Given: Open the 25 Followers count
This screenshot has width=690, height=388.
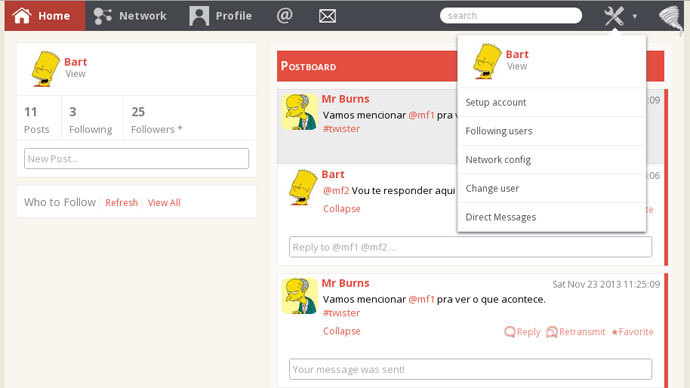Looking at the screenshot, I should [156, 120].
